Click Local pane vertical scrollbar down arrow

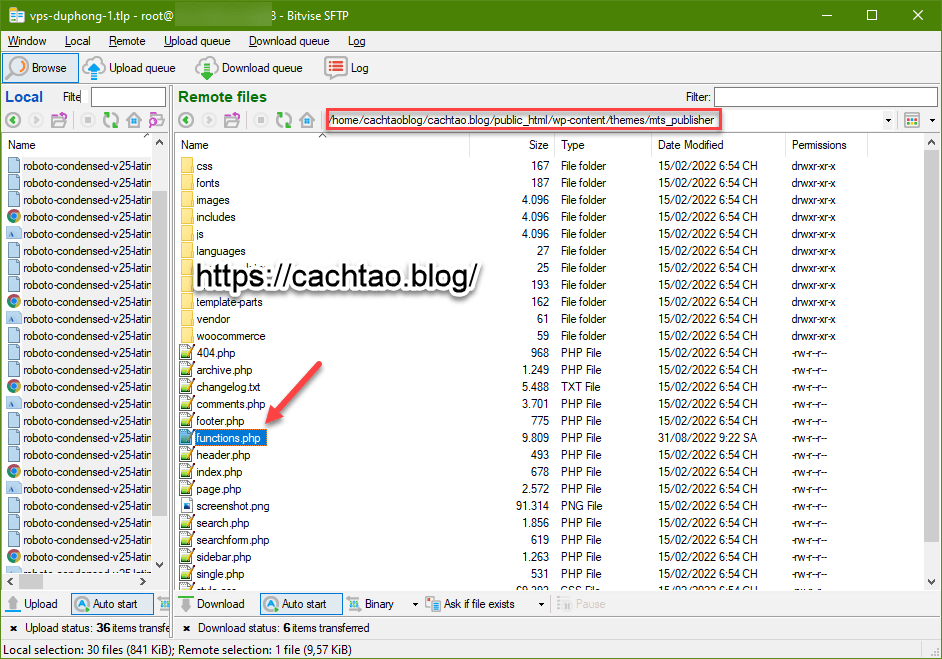tap(159, 564)
